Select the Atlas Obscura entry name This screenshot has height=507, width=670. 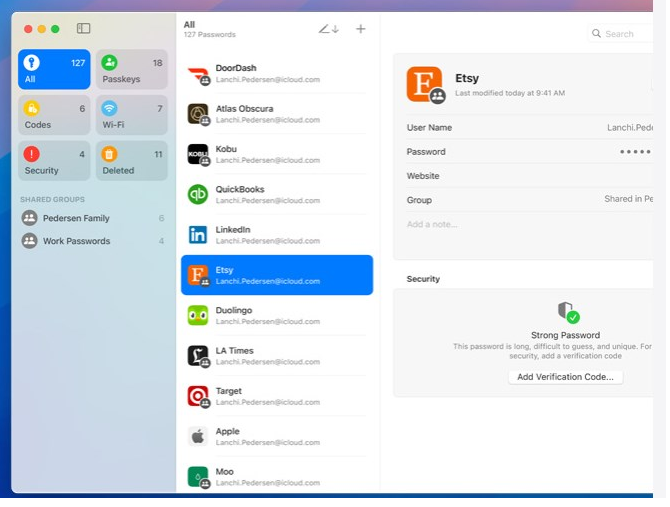(244, 108)
